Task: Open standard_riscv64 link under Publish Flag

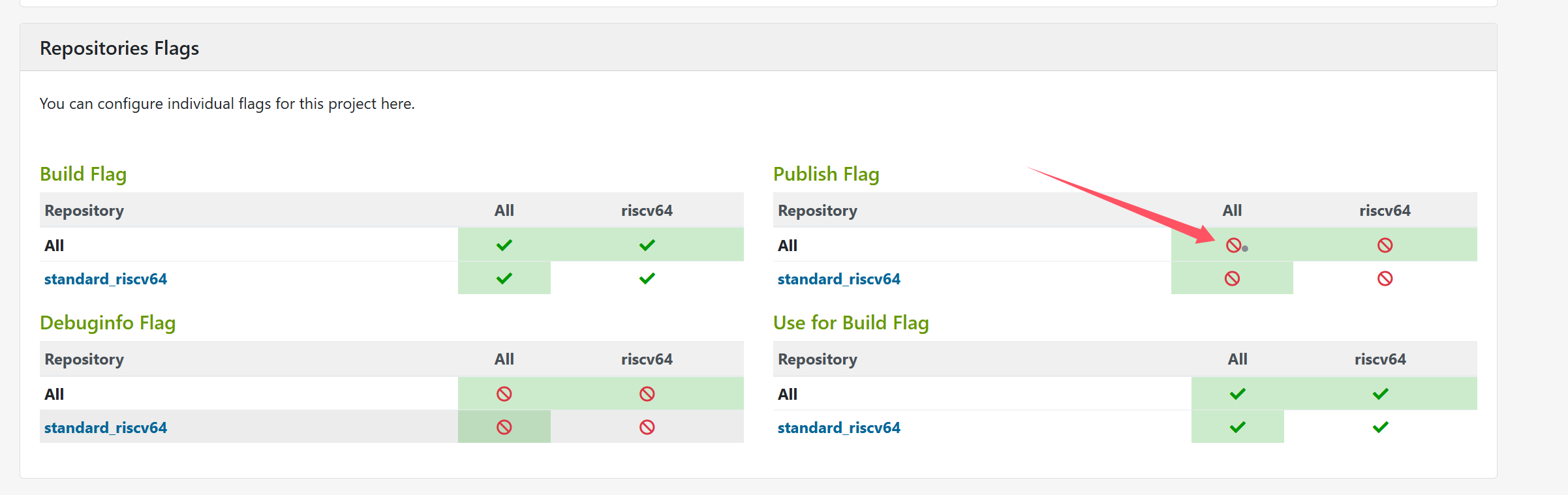Action: pyautogui.click(x=838, y=279)
